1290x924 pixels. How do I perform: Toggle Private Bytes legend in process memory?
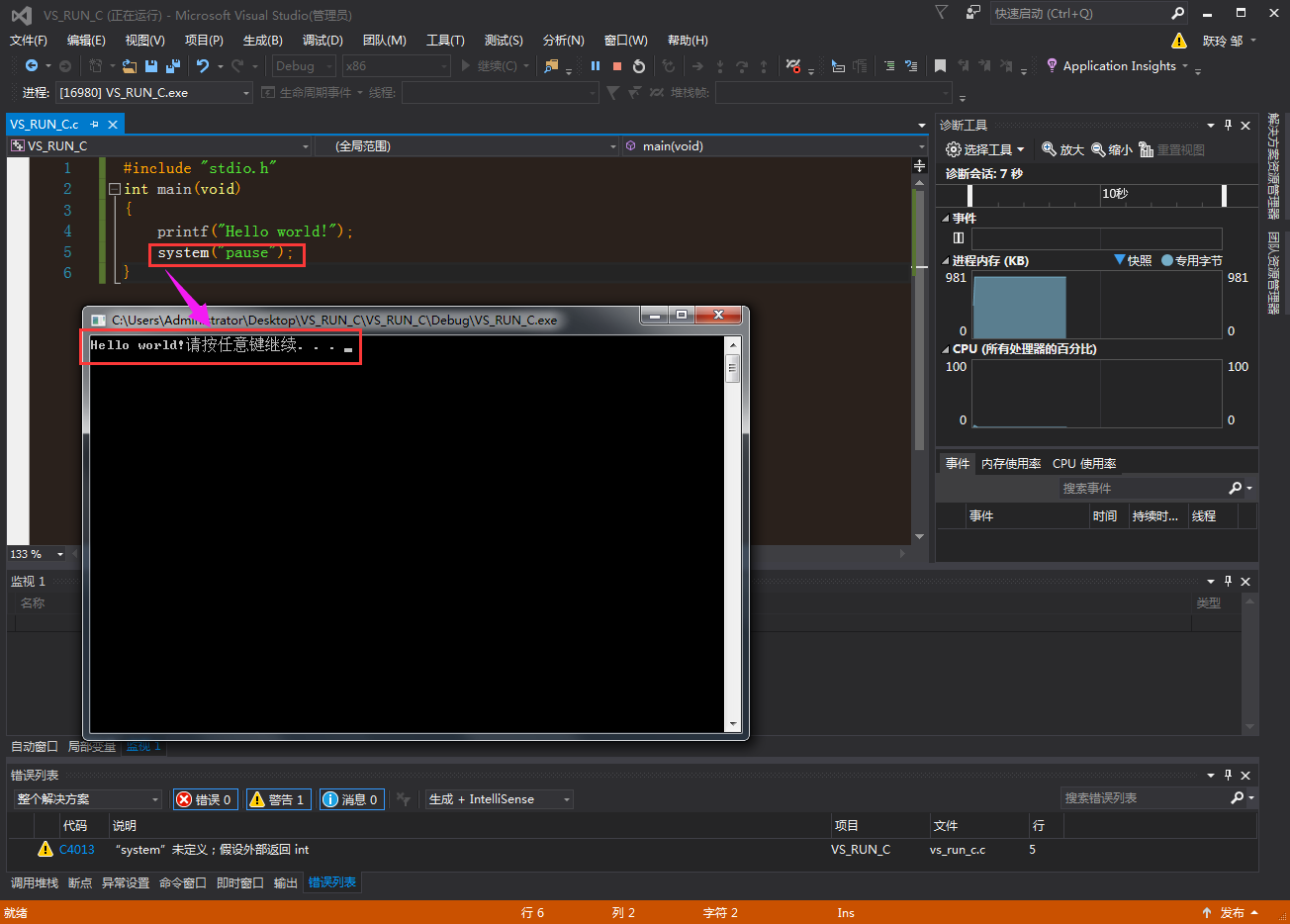1192,261
